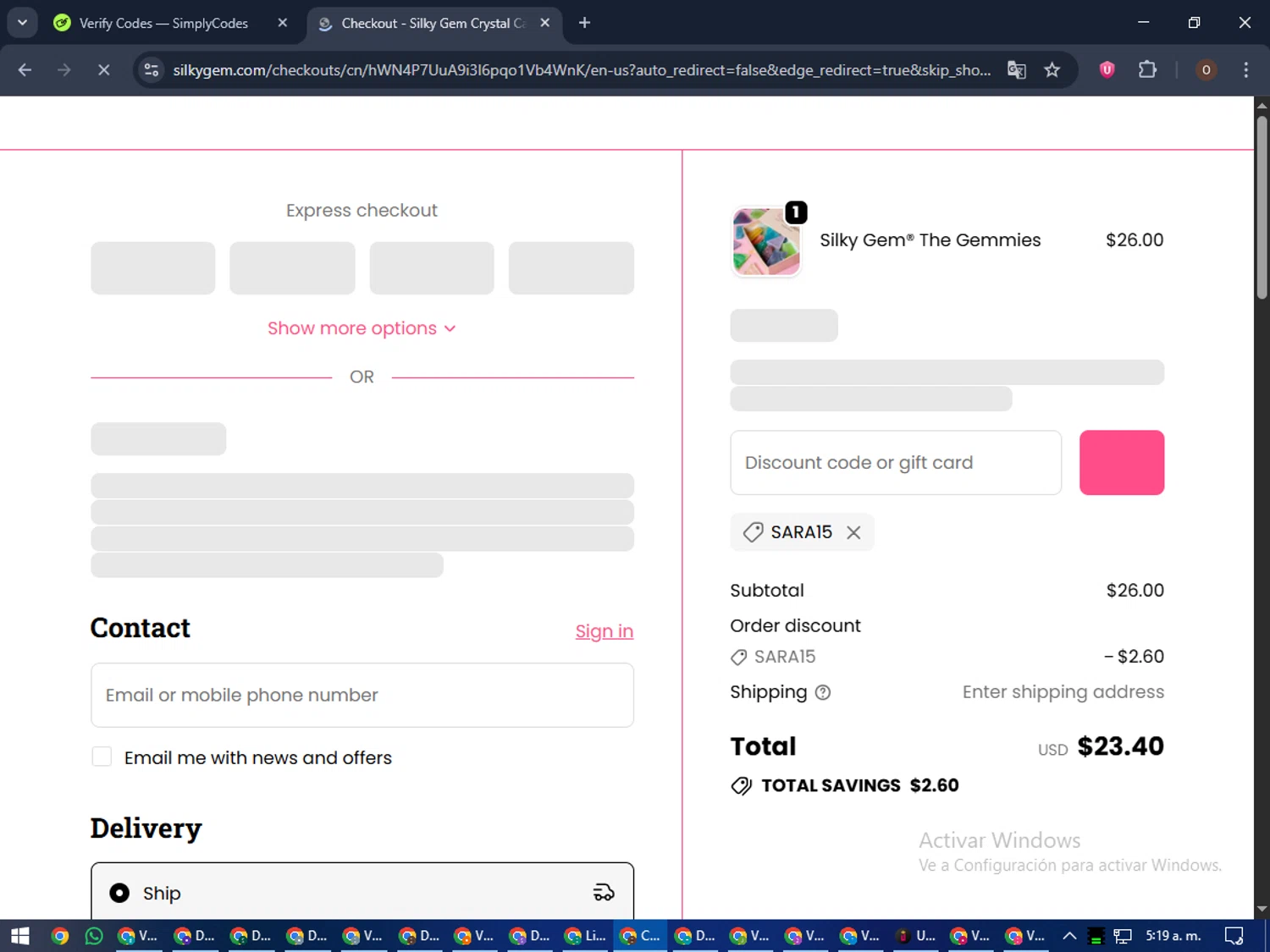Open the taskbar clock showing 5:19 a. m.

(1173, 936)
